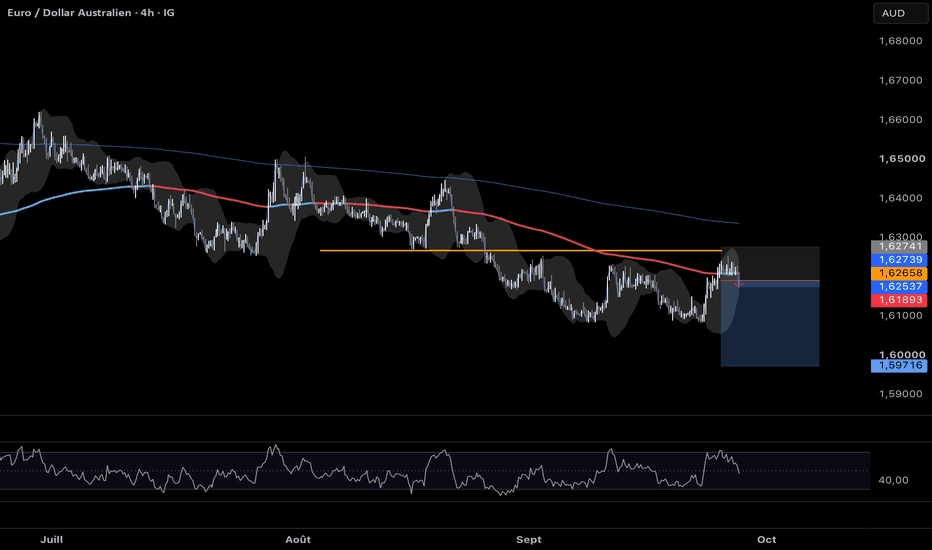
Task: Click the 40,00 RSI scale label
Action: pos(893,480)
